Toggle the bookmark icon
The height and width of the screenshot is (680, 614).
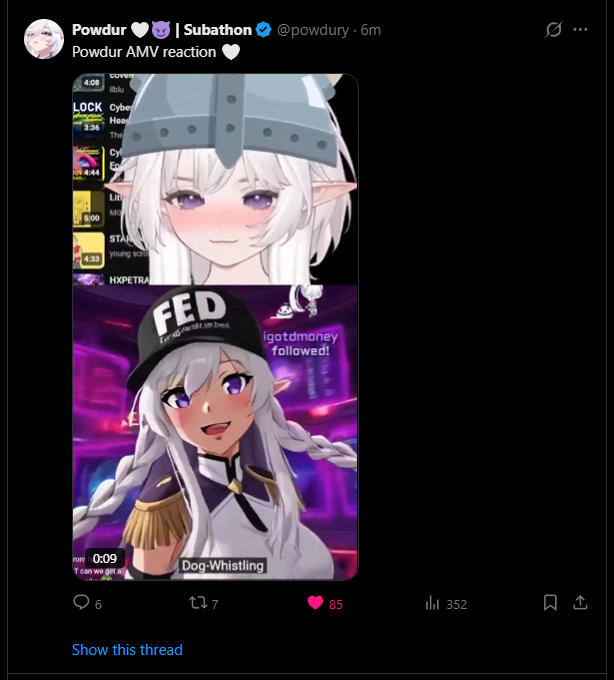[x=550, y=602]
